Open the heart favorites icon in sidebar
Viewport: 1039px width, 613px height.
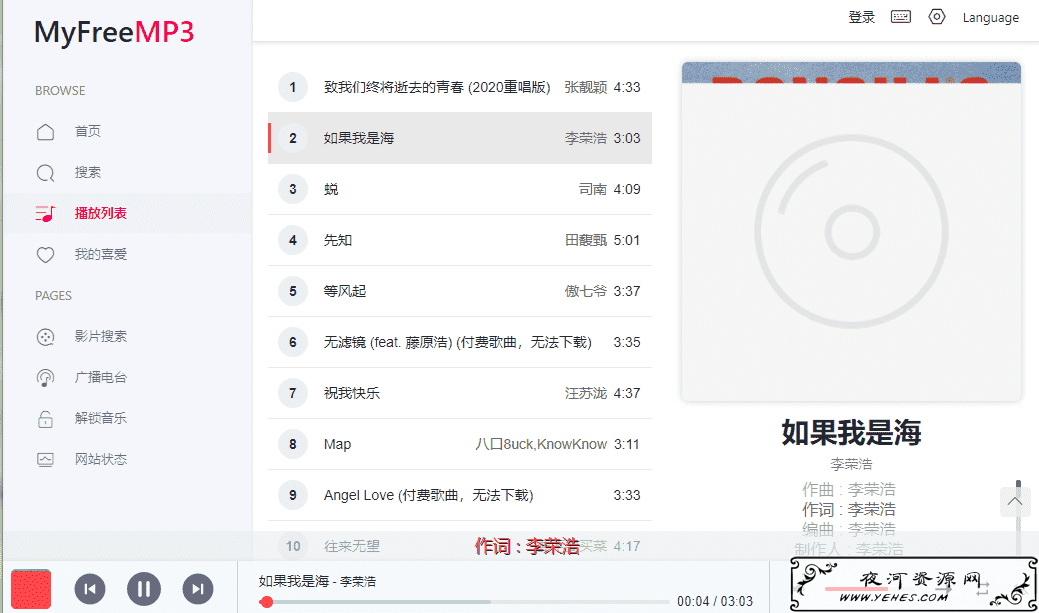coord(45,254)
